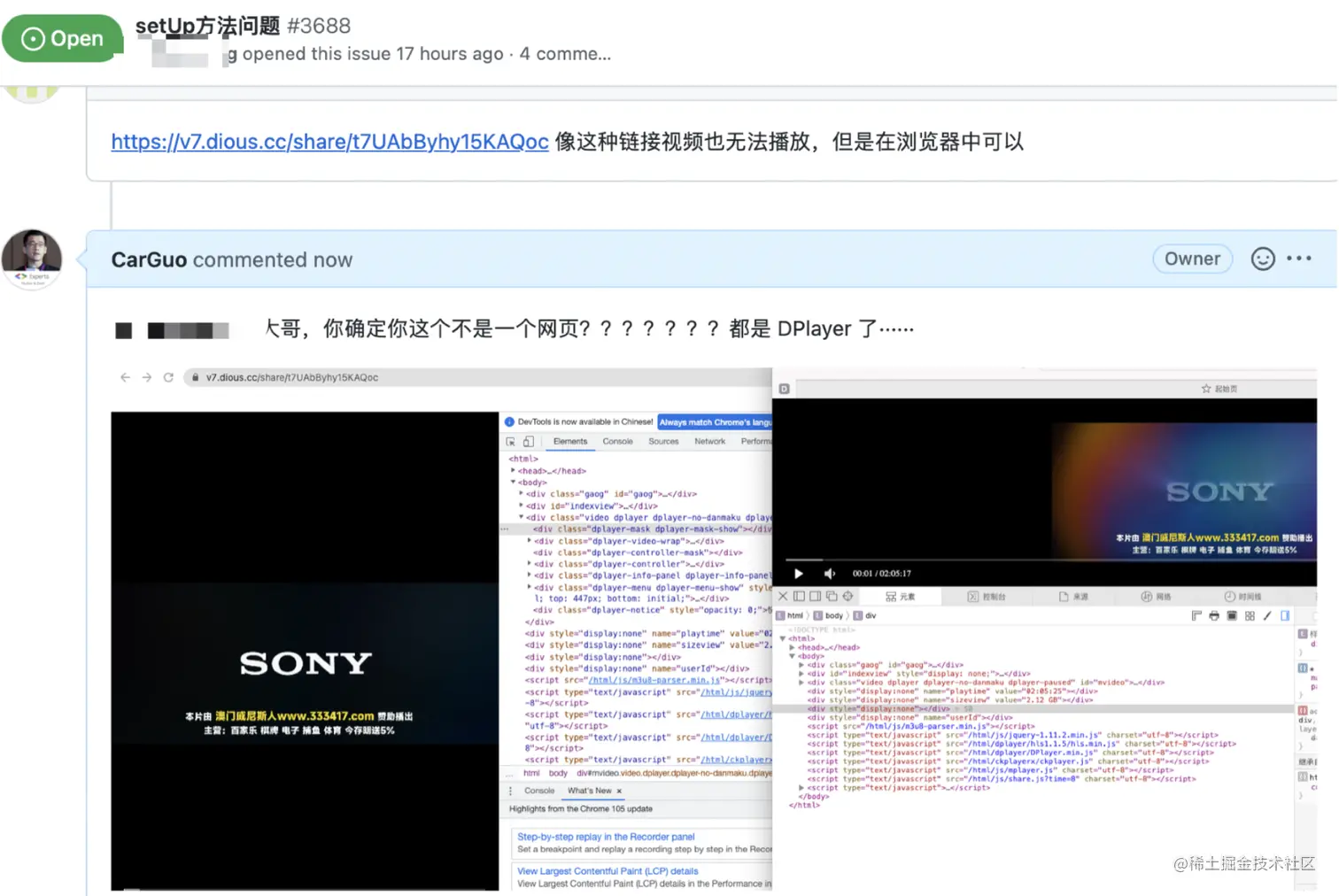Click the Safari inspector print styles icon

point(1214,615)
